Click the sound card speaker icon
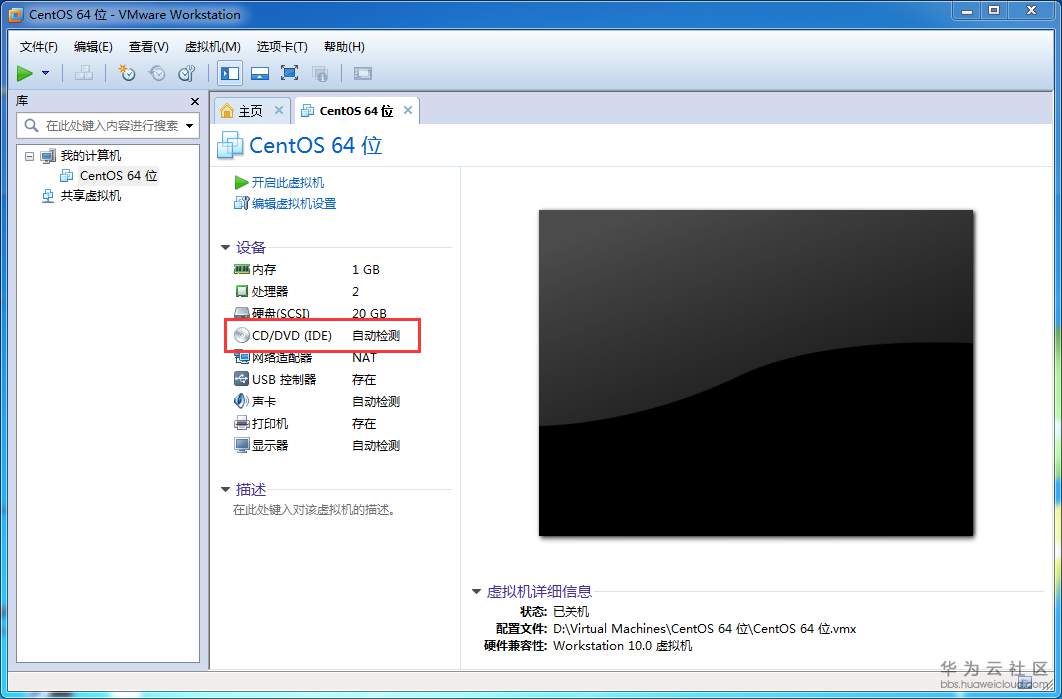Image resolution: width=1062 pixels, height=699 pixels. [x=242, y=401]
